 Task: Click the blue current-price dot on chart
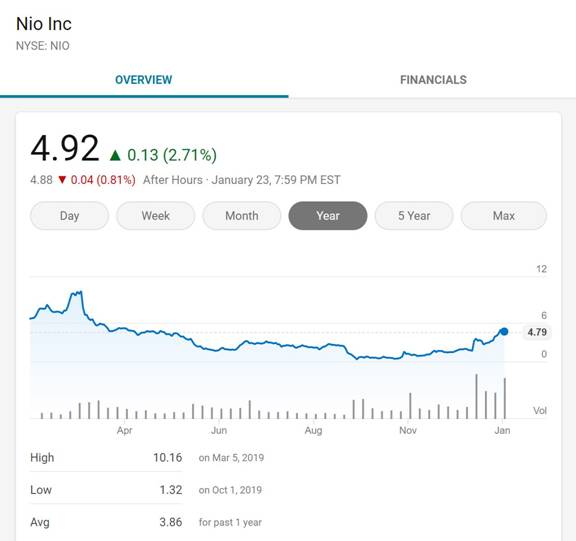coord(504,332)
